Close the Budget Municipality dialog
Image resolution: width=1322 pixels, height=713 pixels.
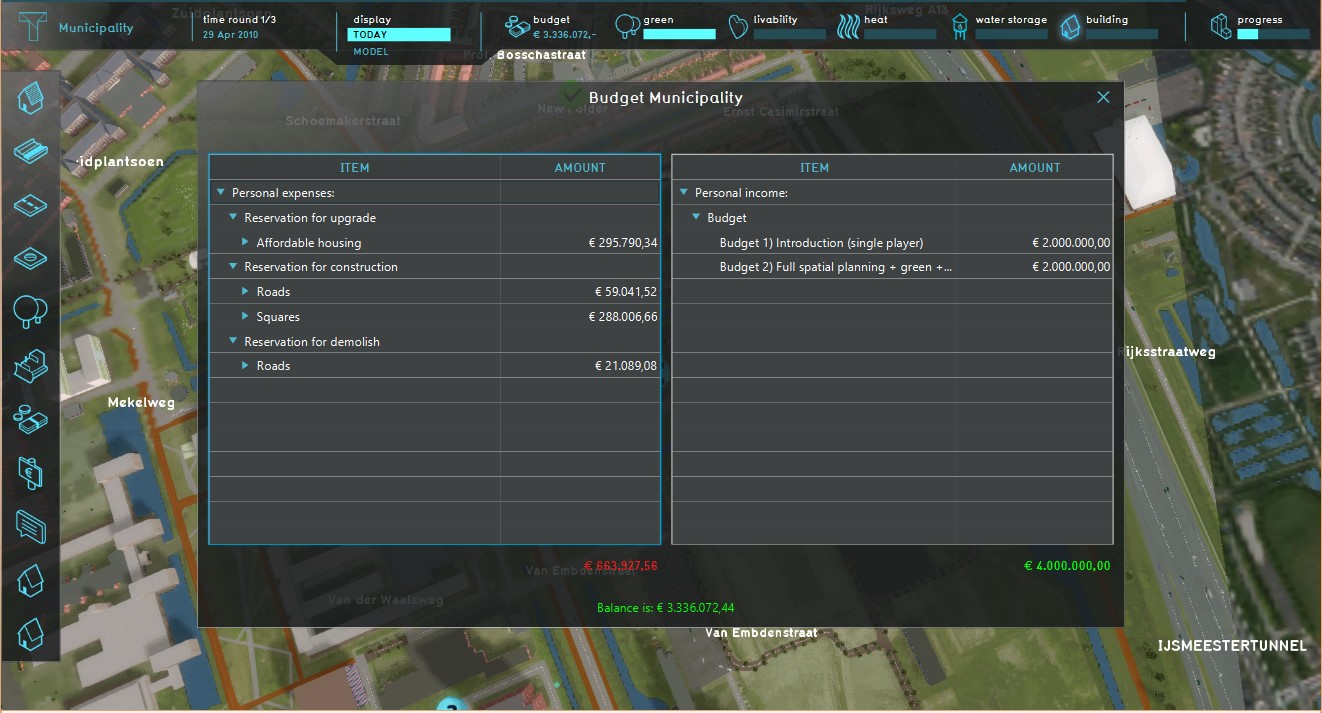pos(1103,97)
